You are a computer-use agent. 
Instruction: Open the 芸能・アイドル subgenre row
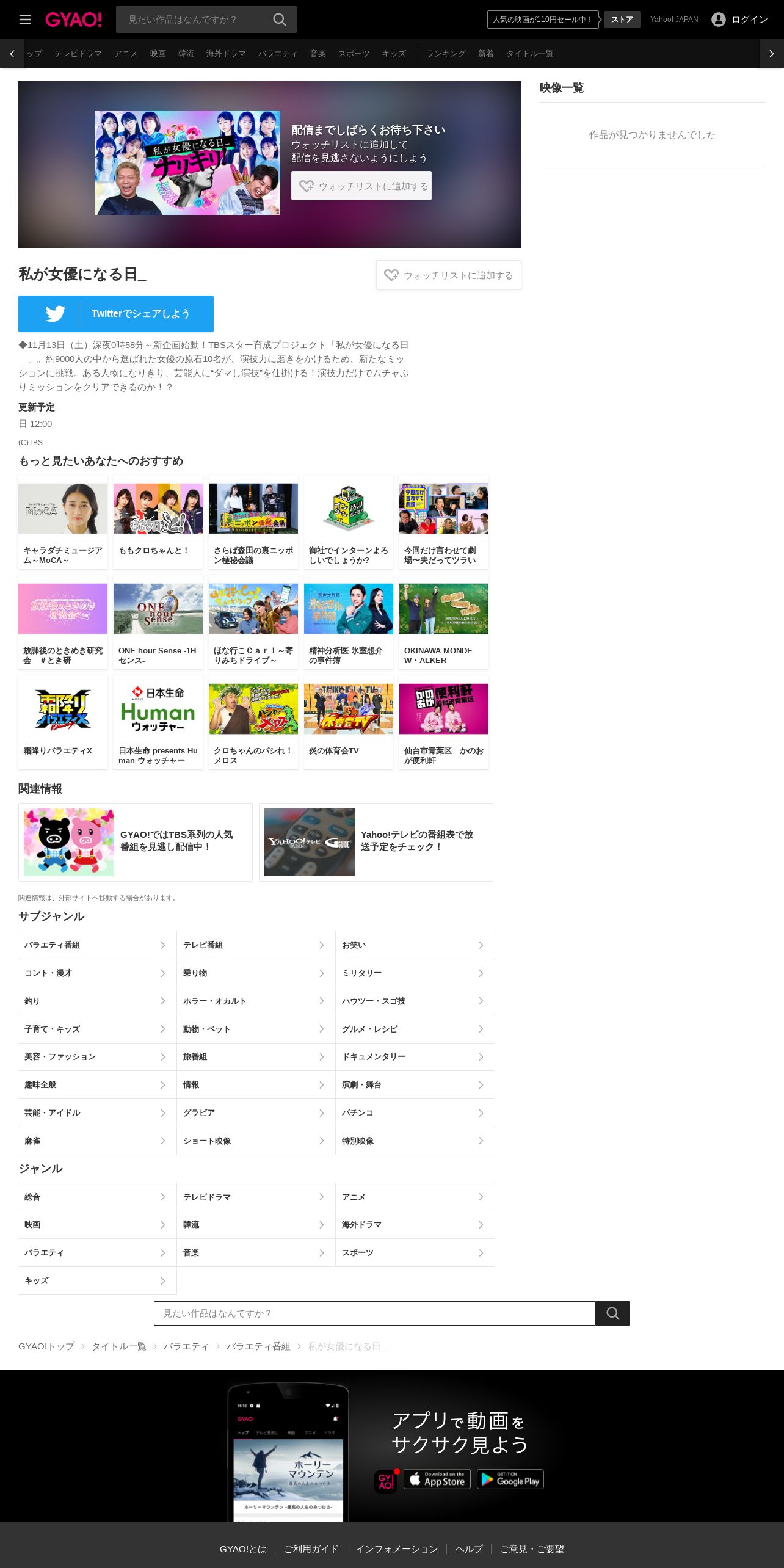coord(97,1113)
